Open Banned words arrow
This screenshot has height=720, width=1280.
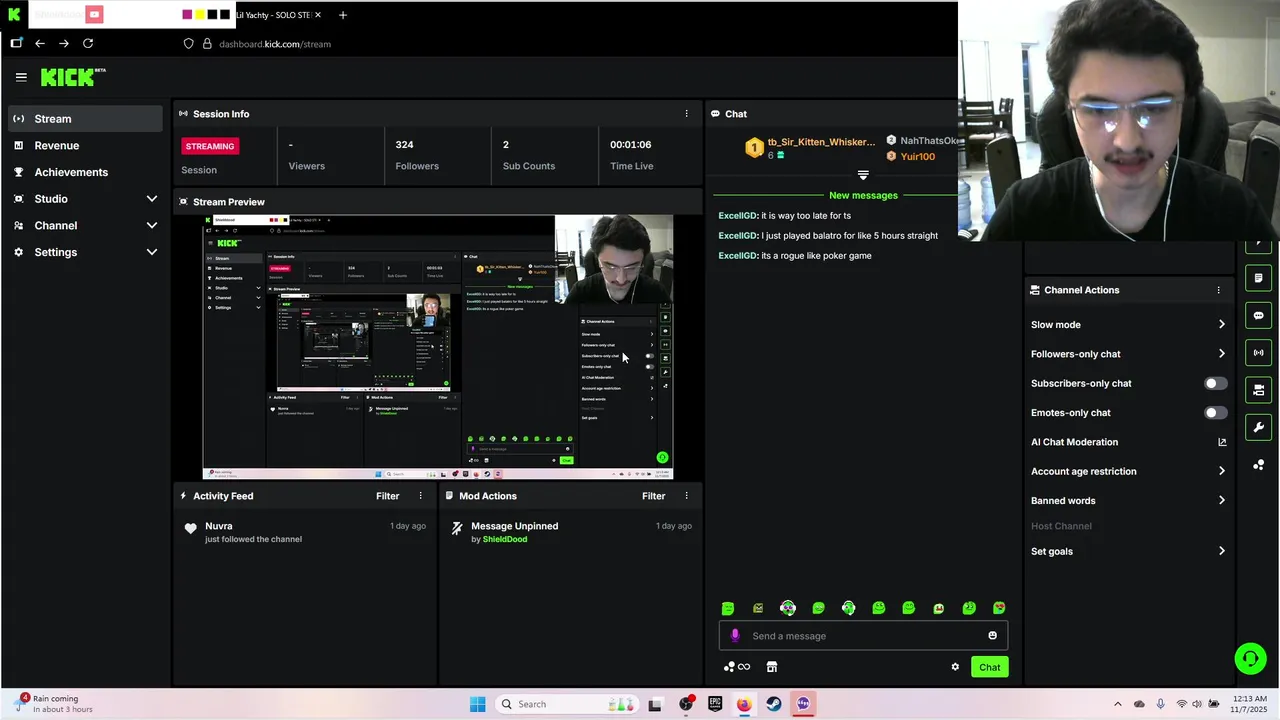[1221, 500]
